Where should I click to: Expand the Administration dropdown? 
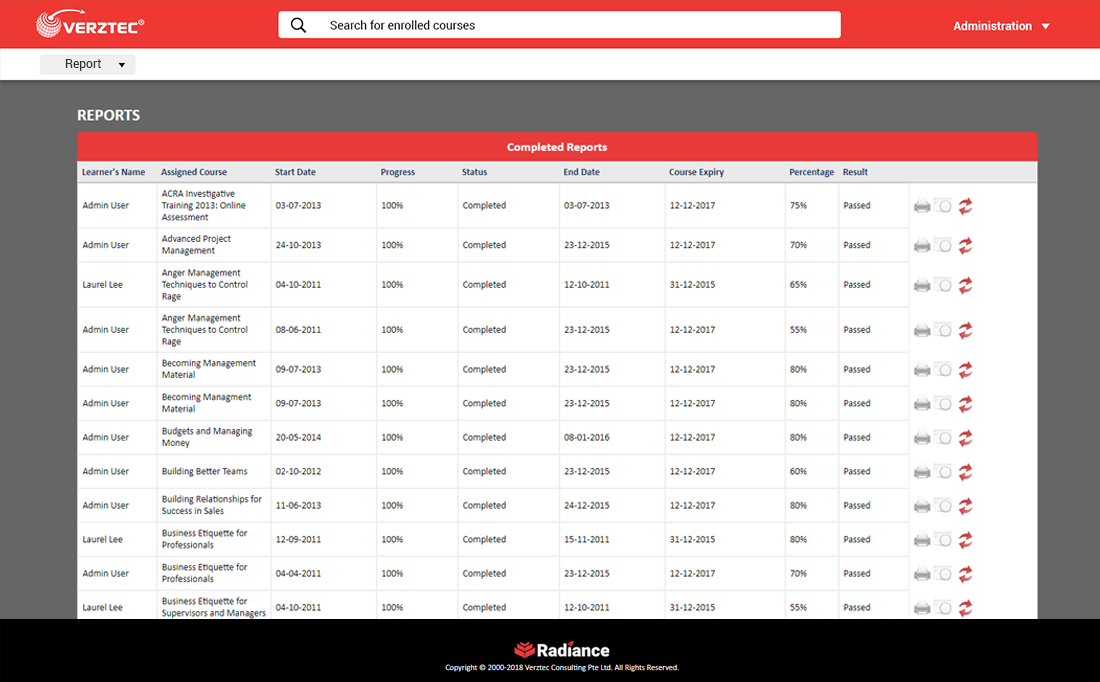point(1001,26)
